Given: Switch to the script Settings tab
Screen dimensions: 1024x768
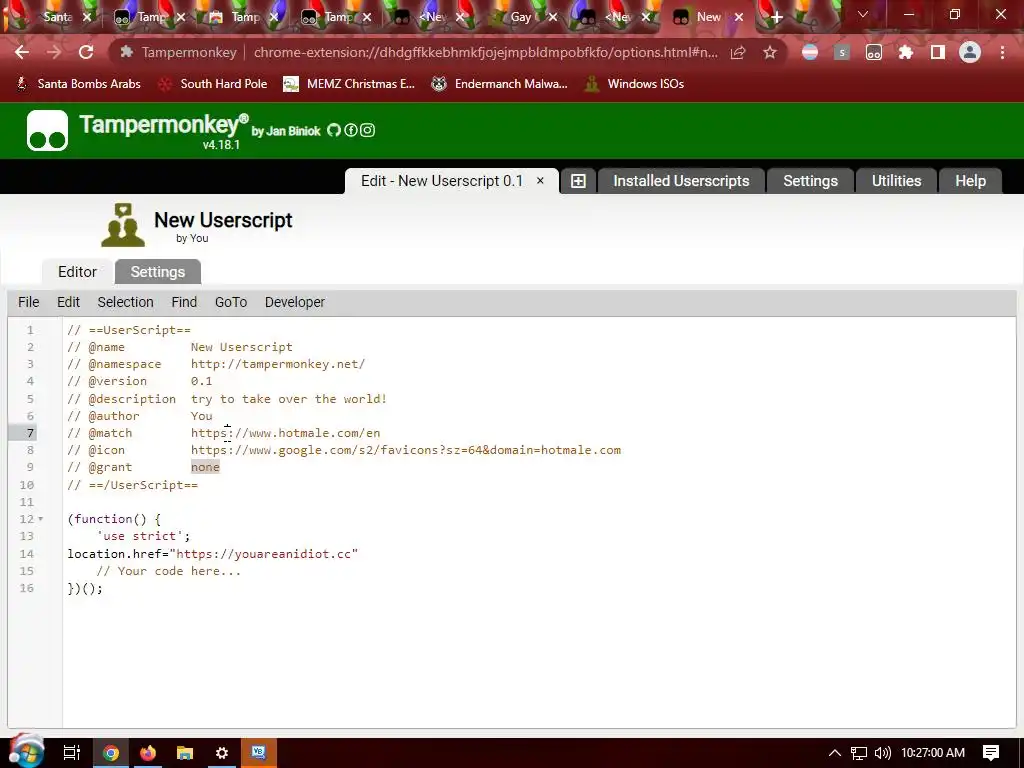Looking at the screenshot, I should pos(157,272).
